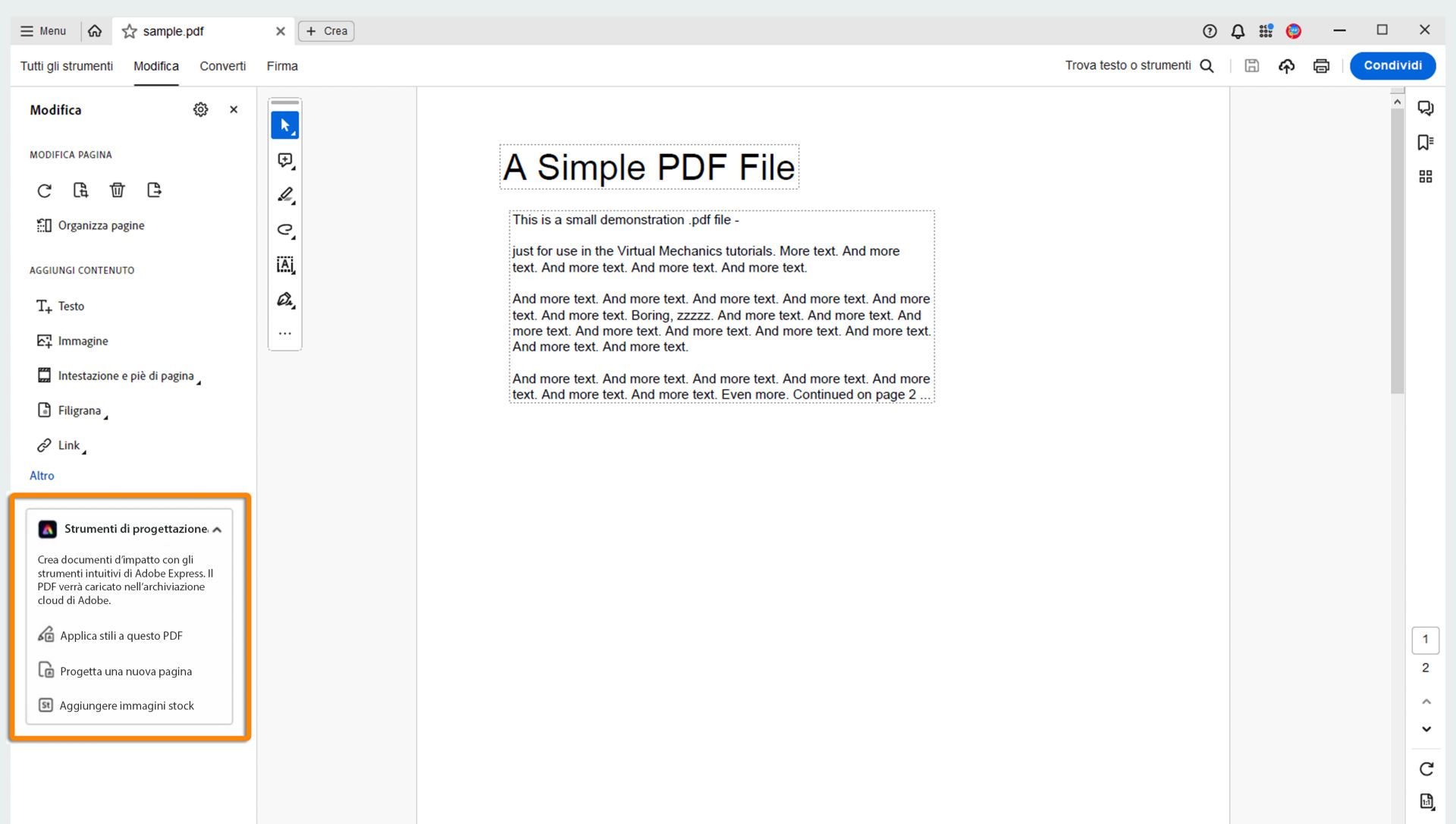The width and height of the screenshot is (1456, 824).
Task: Click the Altro link in the sidebar
Action: click(x=42, y=476)
